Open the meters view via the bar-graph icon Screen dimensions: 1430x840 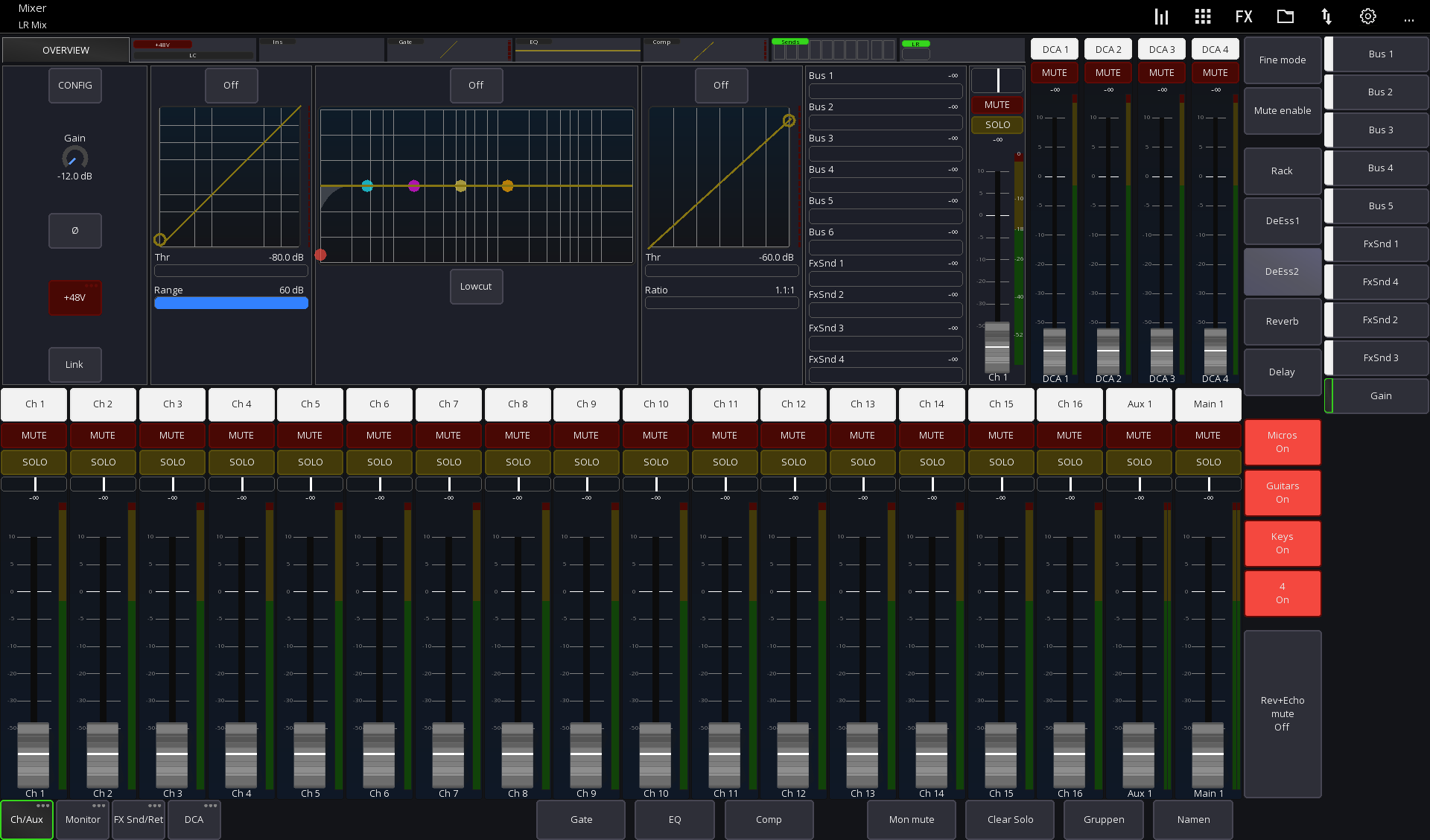[x=1160, y=16]
